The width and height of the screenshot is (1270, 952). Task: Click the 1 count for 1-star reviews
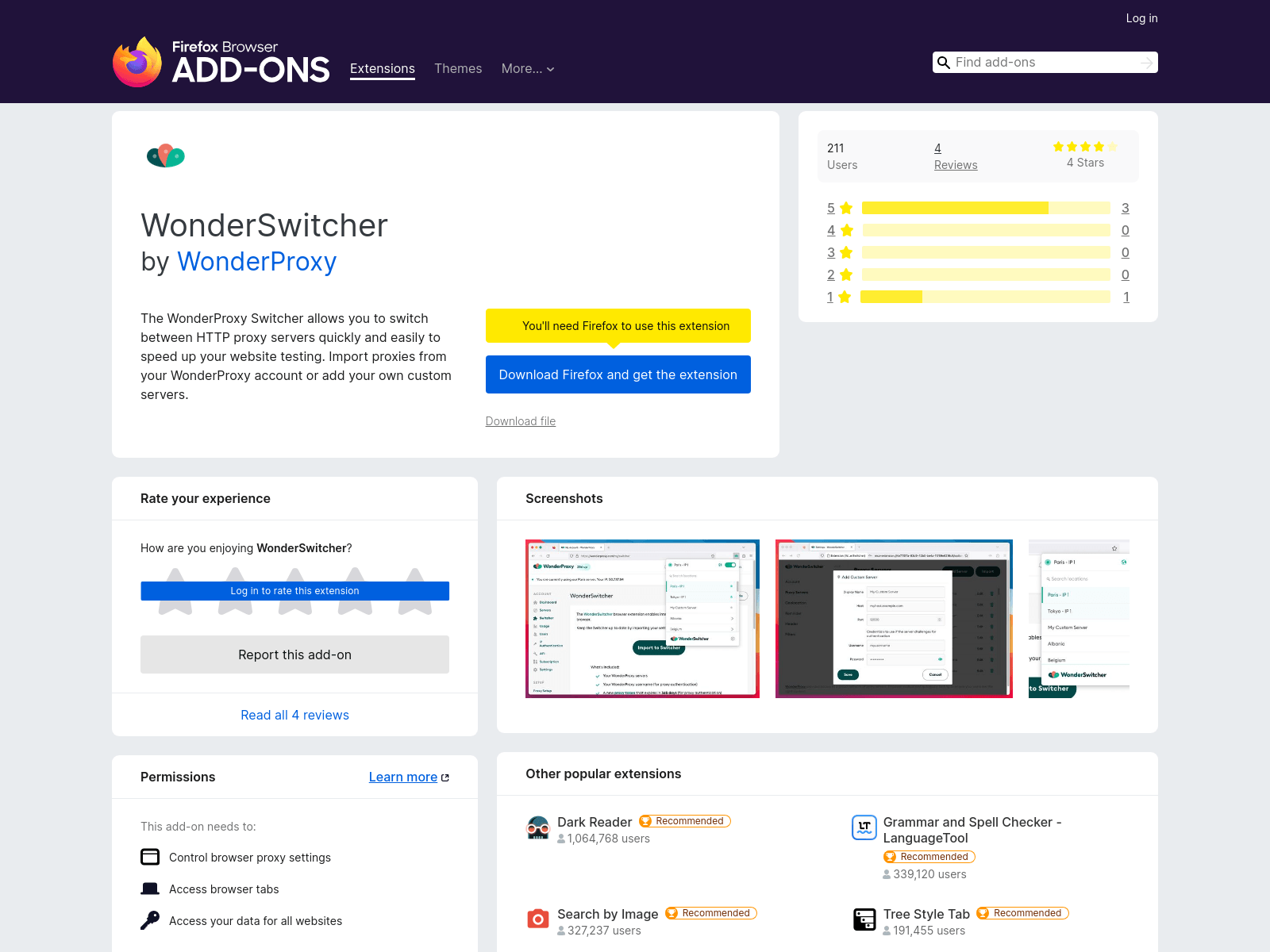coord(1126,297)
